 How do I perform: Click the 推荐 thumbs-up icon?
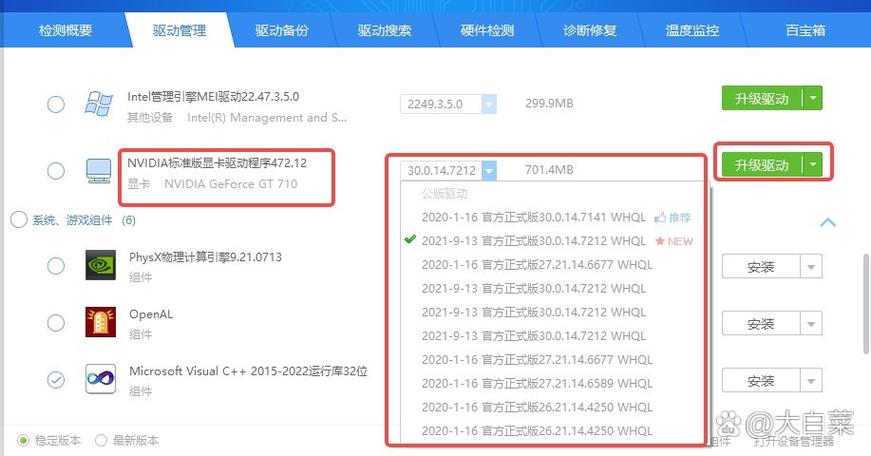(x=659, y=217)
